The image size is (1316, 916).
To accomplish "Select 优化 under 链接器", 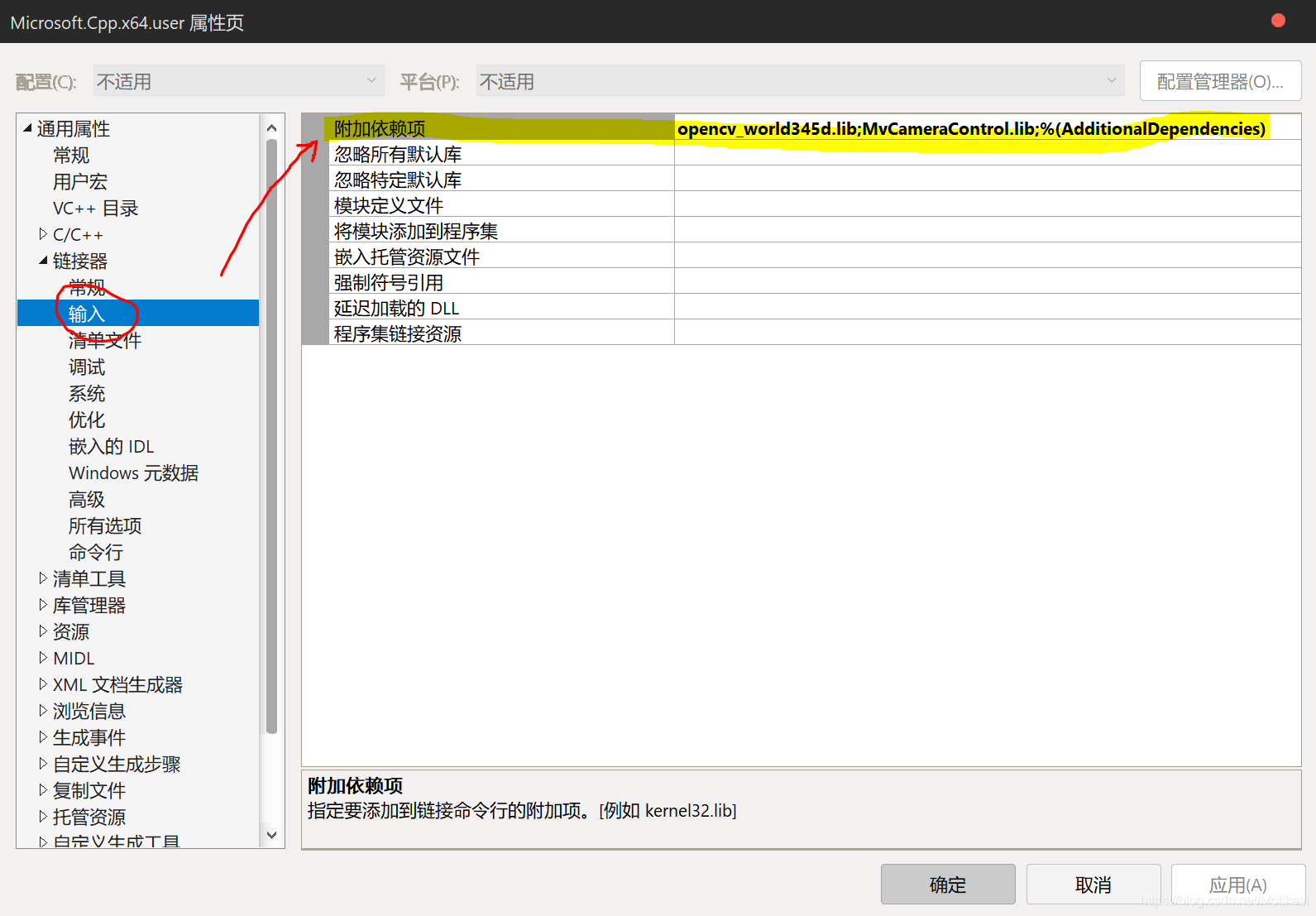I will tap(87, 420).
